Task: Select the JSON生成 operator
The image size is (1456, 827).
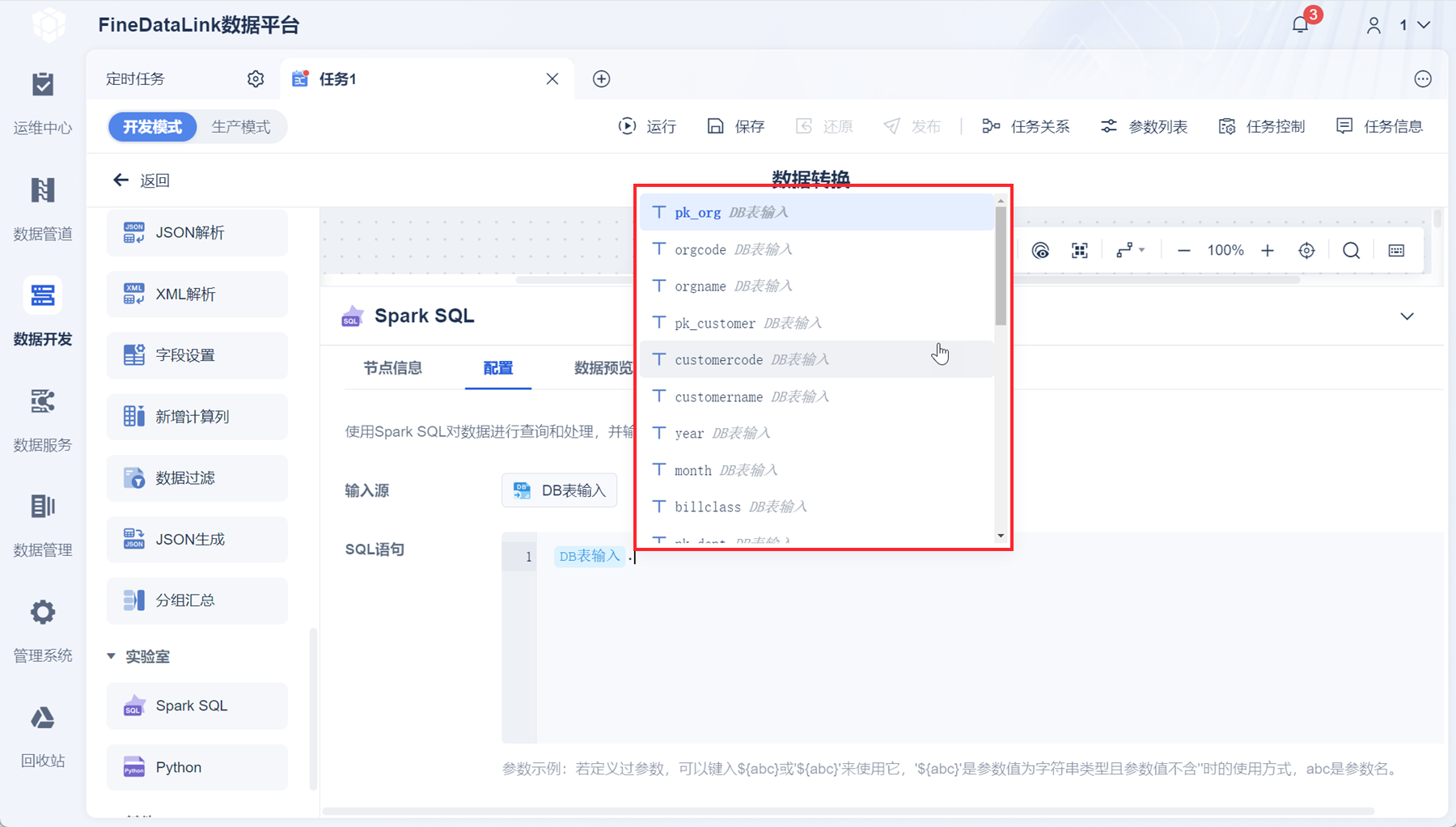Action: pos(197,539)
